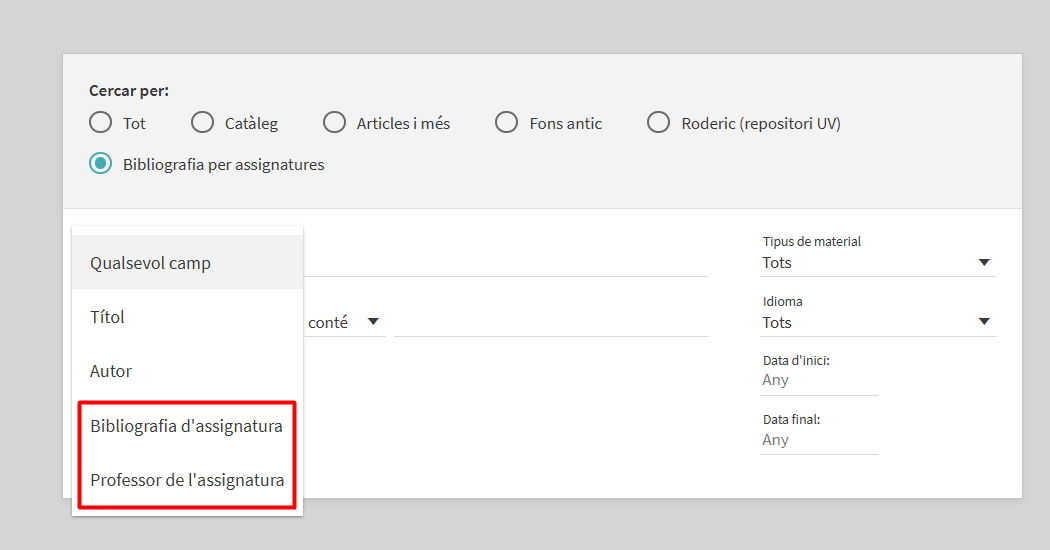This screenshot has height=550, width=1050.
Task: Expand the Tipus de material dropdown
Action: 878,263
